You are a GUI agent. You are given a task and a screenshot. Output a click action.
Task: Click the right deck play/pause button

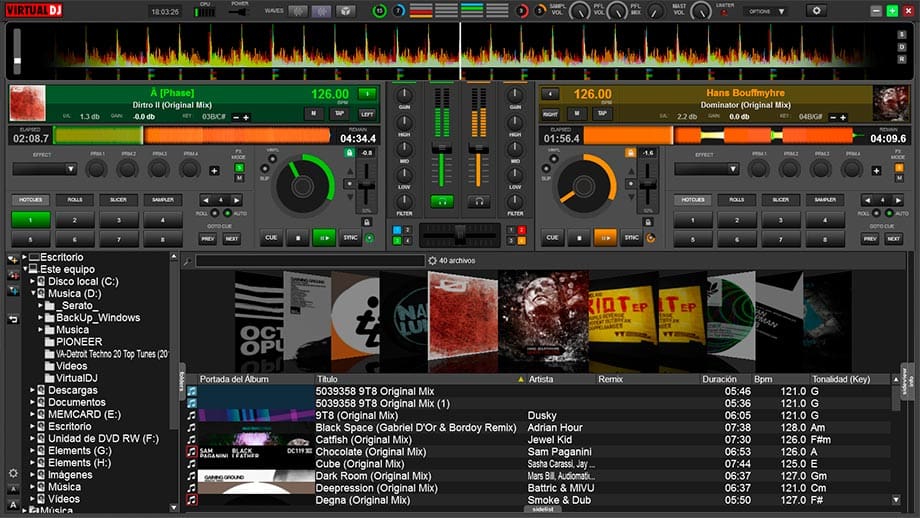click(x=605, y=238)
